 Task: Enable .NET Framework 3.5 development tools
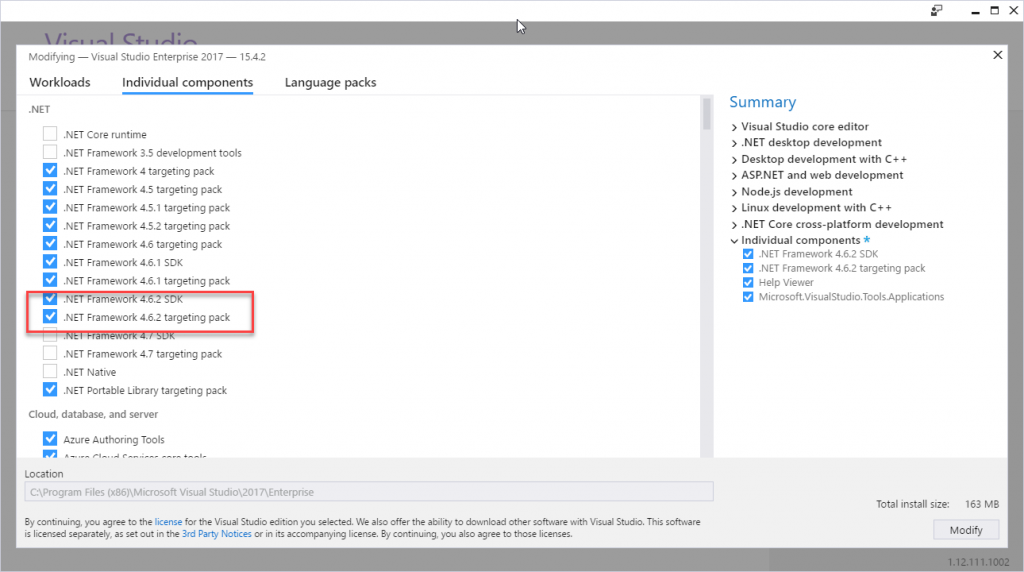pyautogui.click(x=50, y=153)
